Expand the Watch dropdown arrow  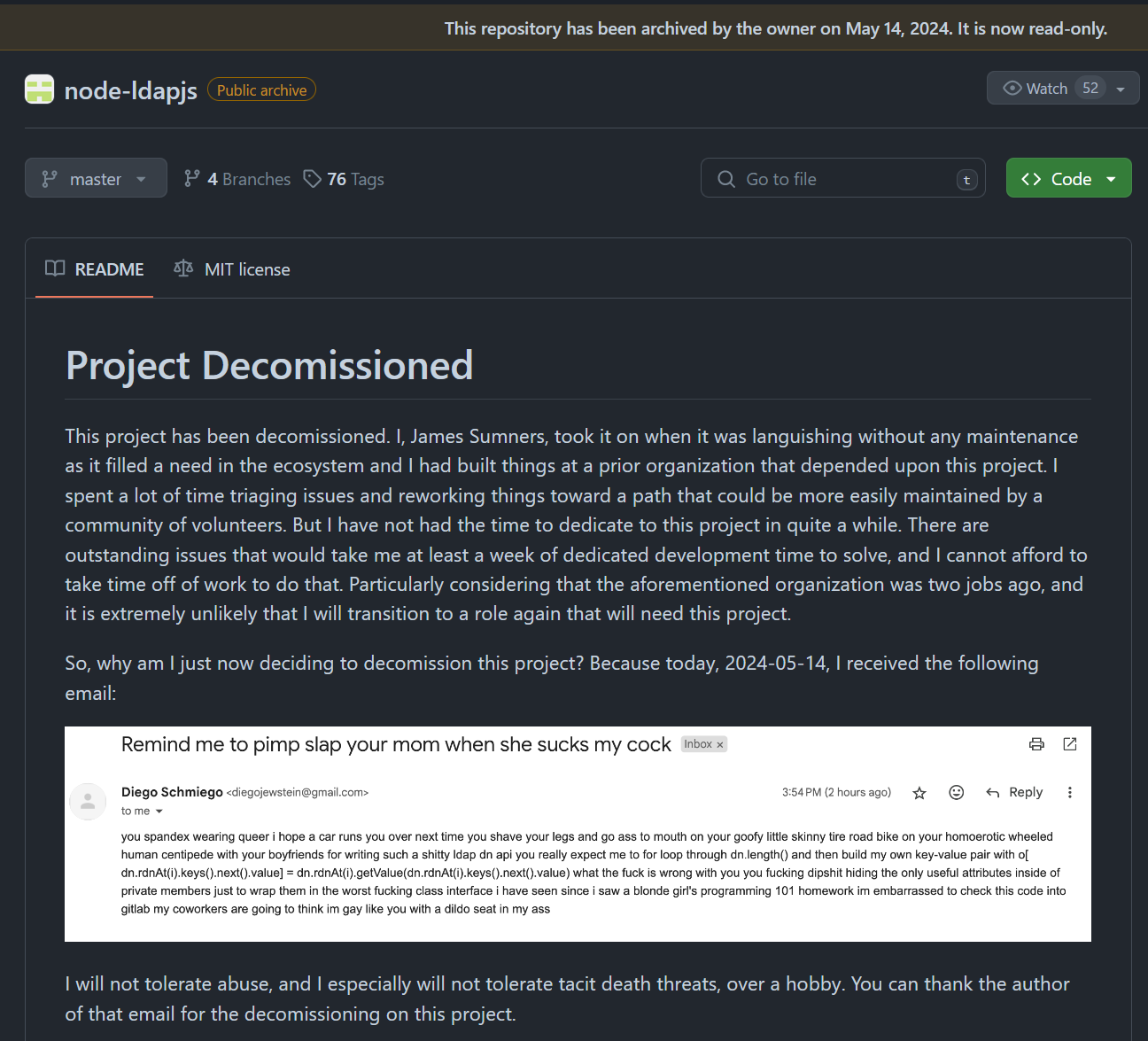1121,89
